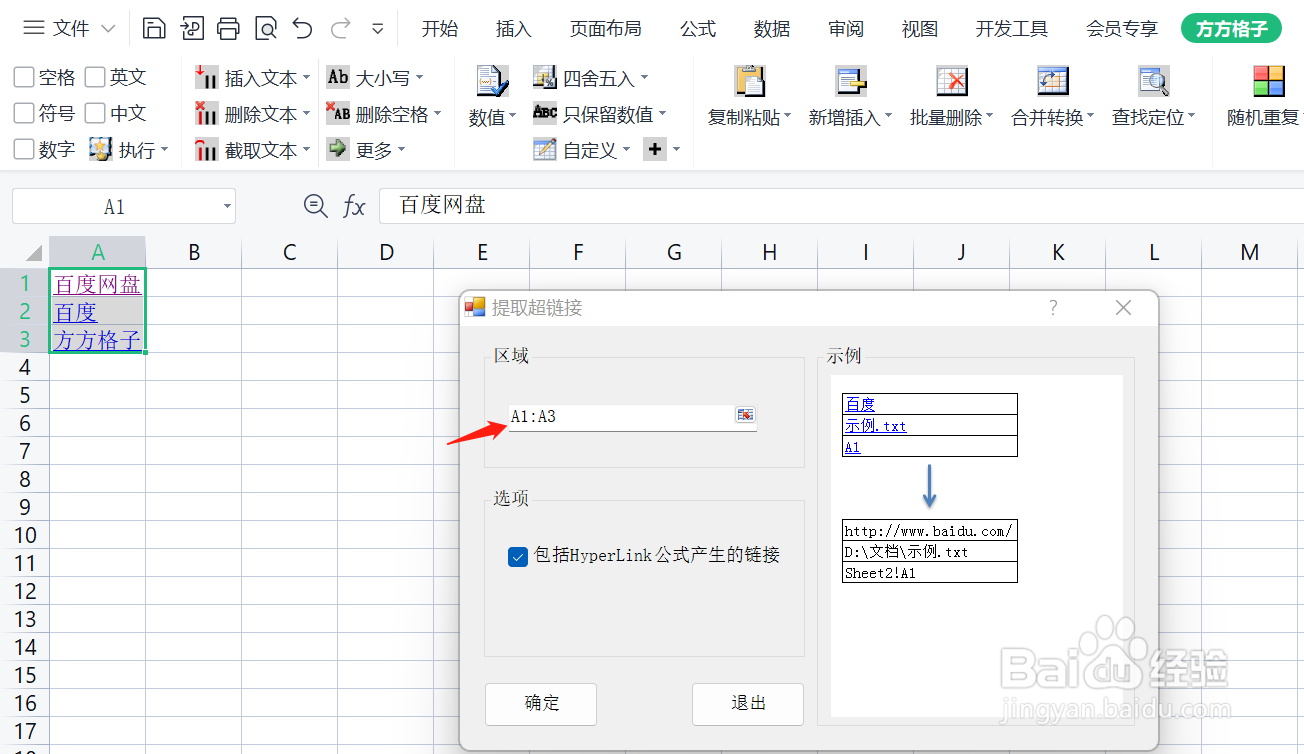Image resolution: width=1304 pixels, height=754 pixels.
Task: Click the help question mark in dialog
Action: coord(1053,308)
